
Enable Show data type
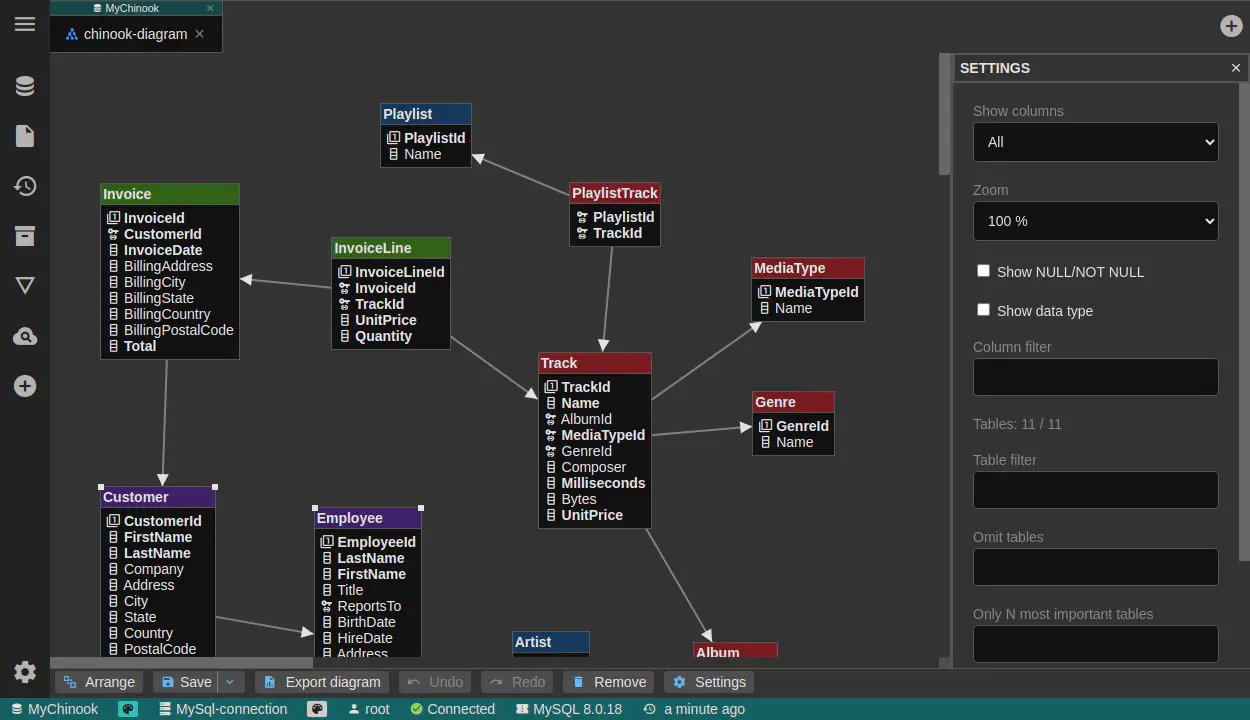pos(983,310)
